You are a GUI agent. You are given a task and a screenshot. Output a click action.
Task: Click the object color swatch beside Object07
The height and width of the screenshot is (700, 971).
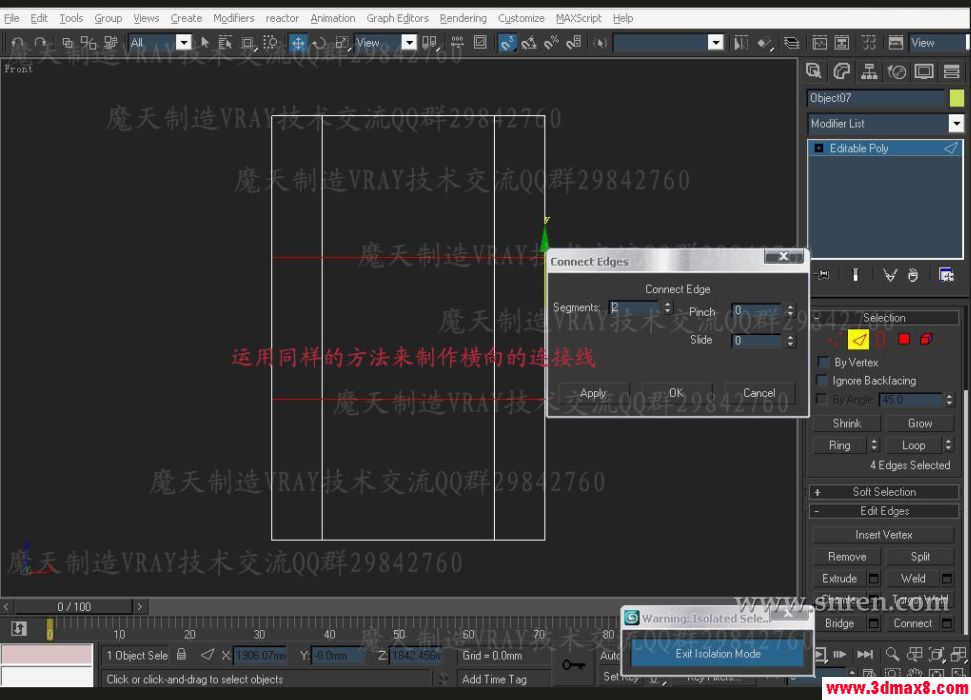(x=957, y=97)
